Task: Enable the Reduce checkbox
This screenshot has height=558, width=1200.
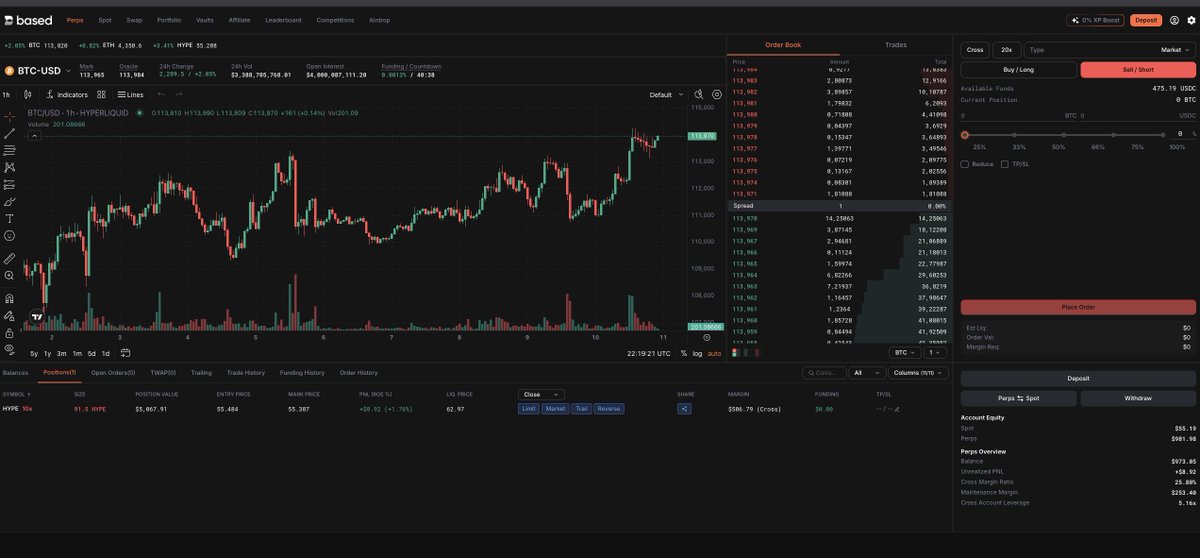Action: coord(964,164)
